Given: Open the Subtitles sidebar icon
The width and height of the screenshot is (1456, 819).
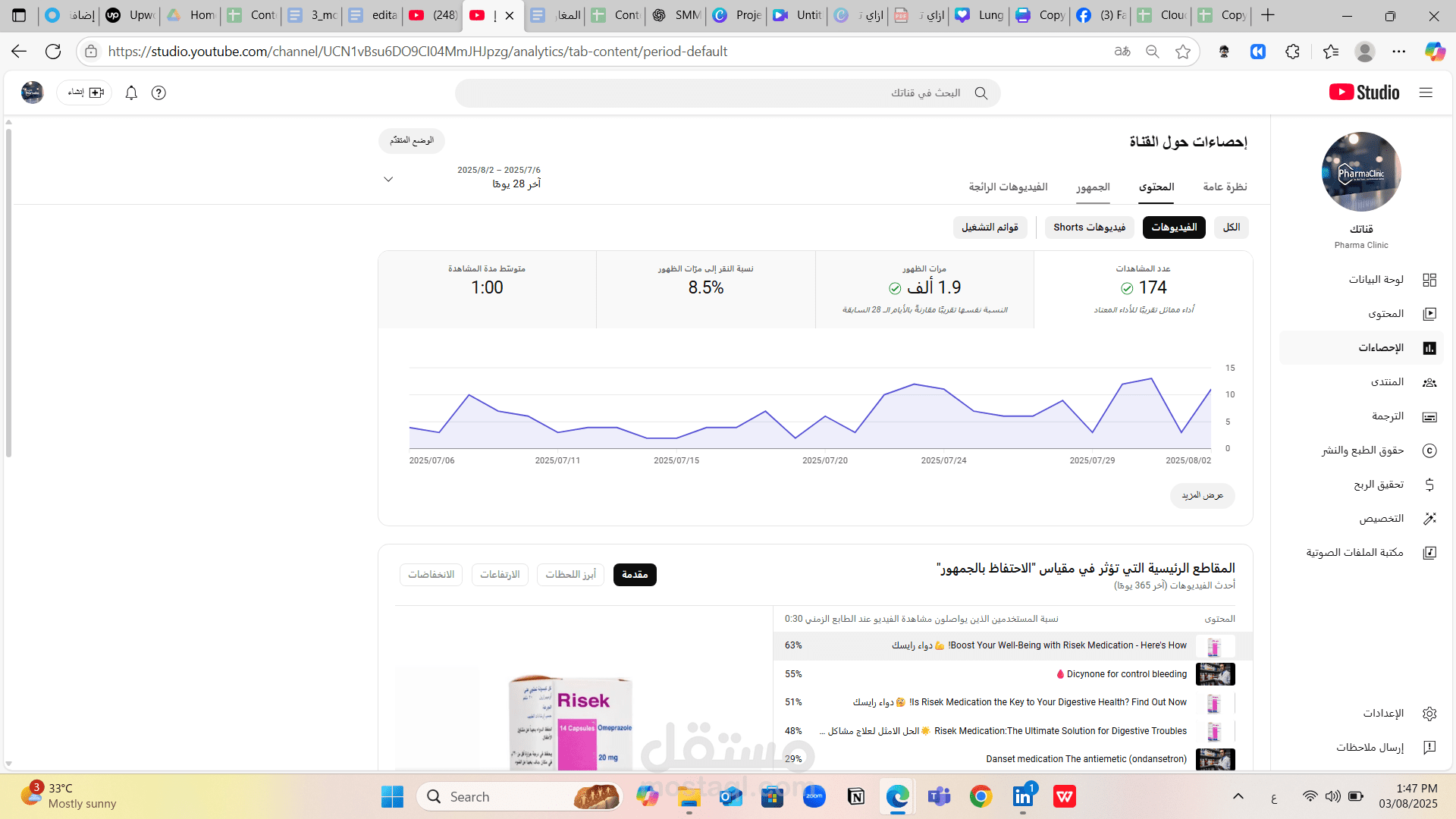Looking at the screenshot, I should point(1429,416).
